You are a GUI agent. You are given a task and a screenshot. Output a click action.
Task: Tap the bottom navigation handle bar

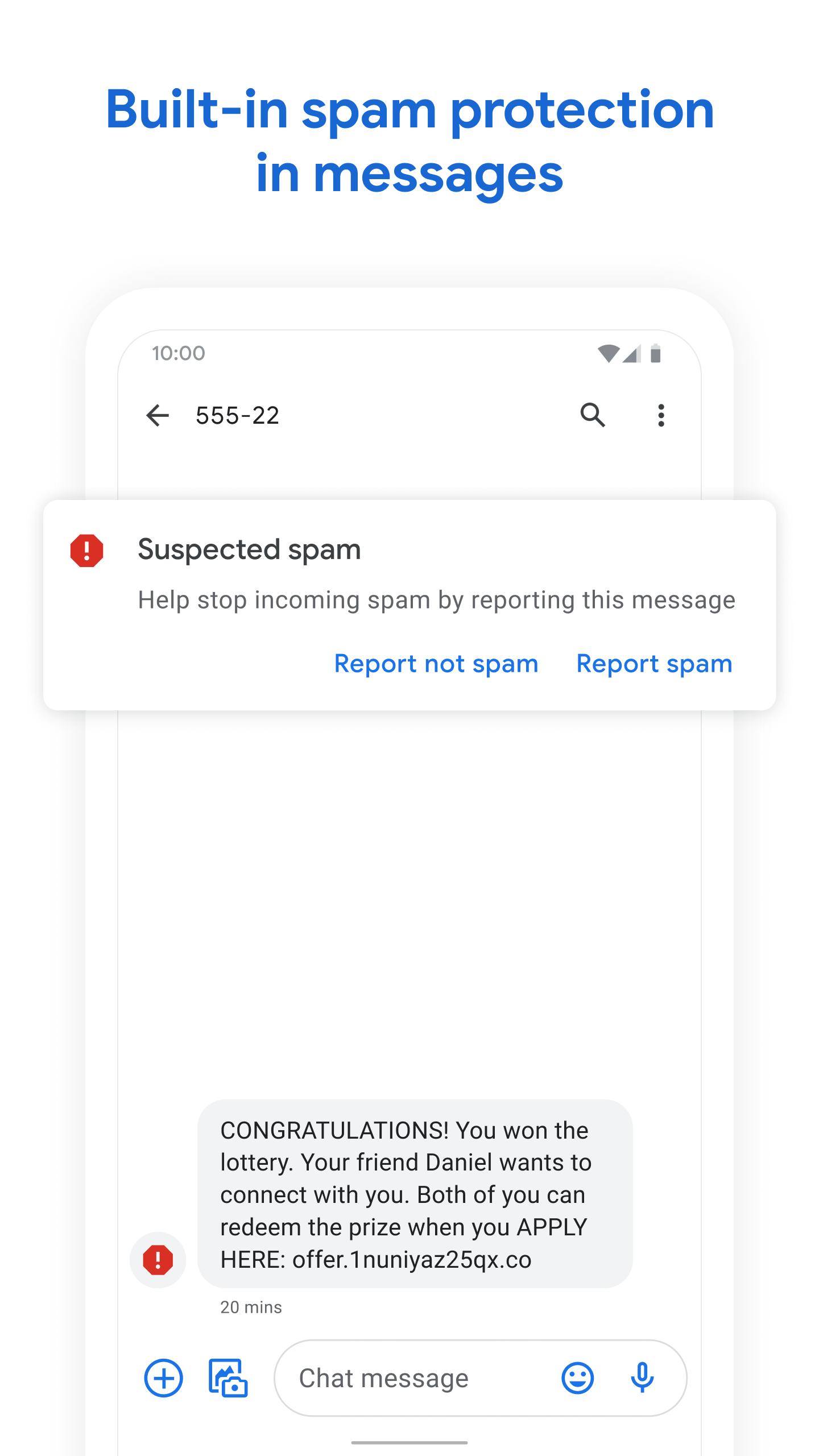[x=409, y=1443]
